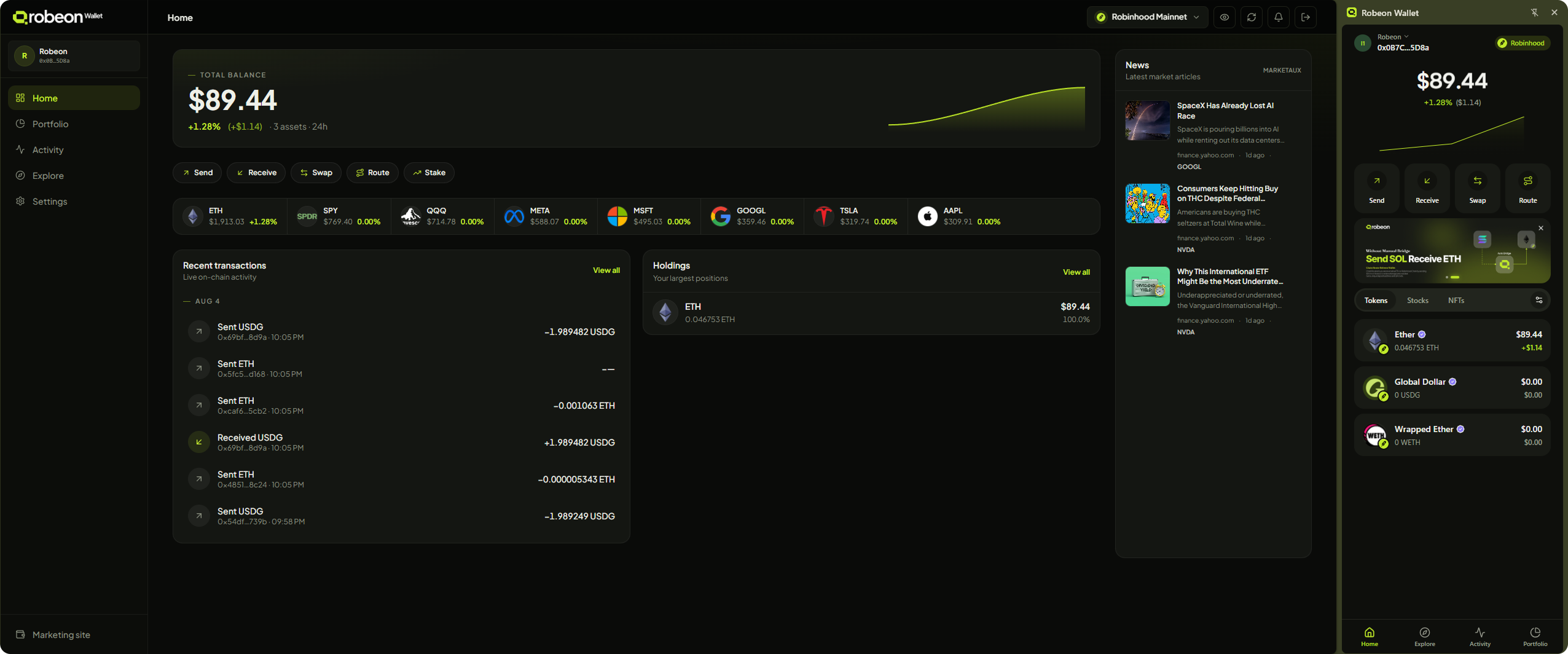The image size is (1568, 654).
Task: Open the Consumers Keep Hitting Buy thumbnail
Action: coord(1147,203)
